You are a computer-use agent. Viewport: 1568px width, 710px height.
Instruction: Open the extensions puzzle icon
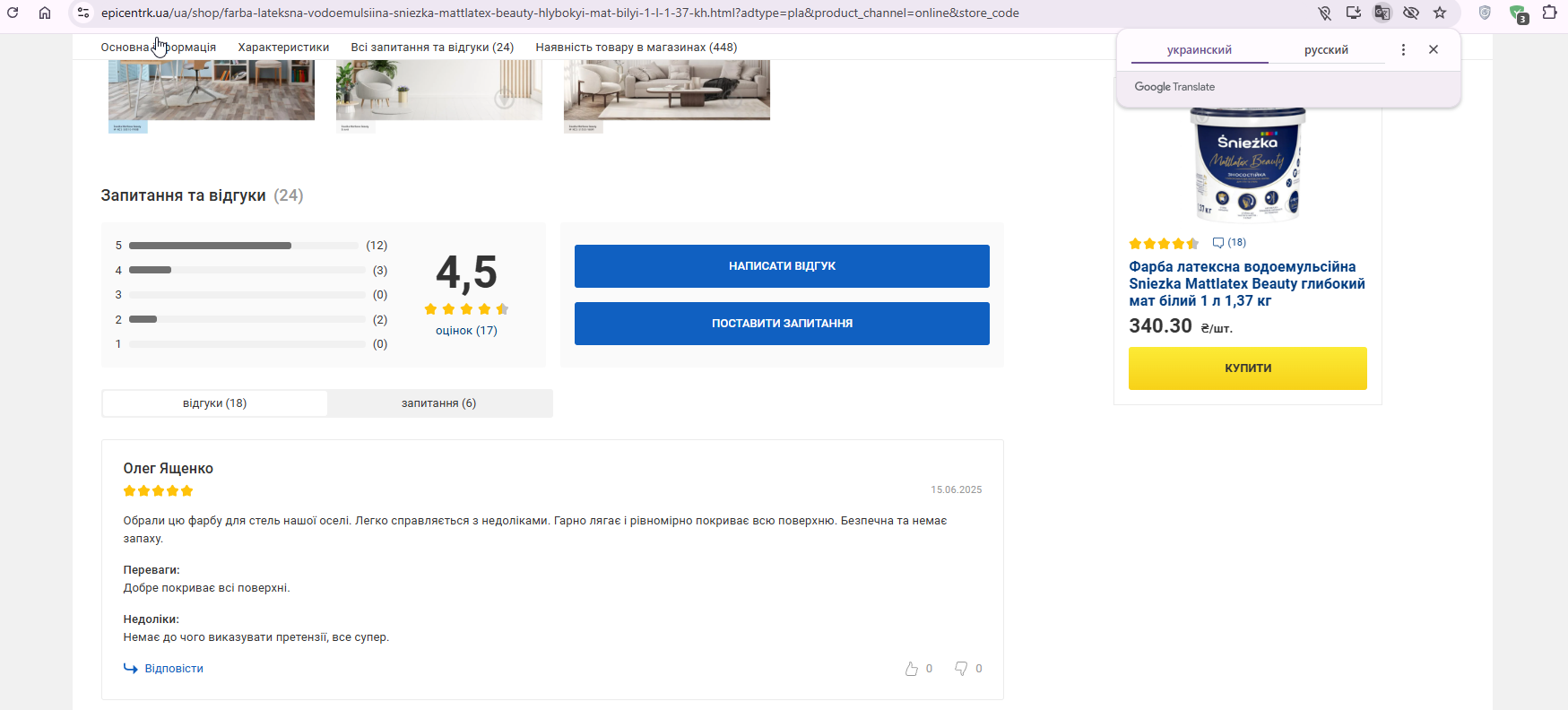click(1549, 13)
